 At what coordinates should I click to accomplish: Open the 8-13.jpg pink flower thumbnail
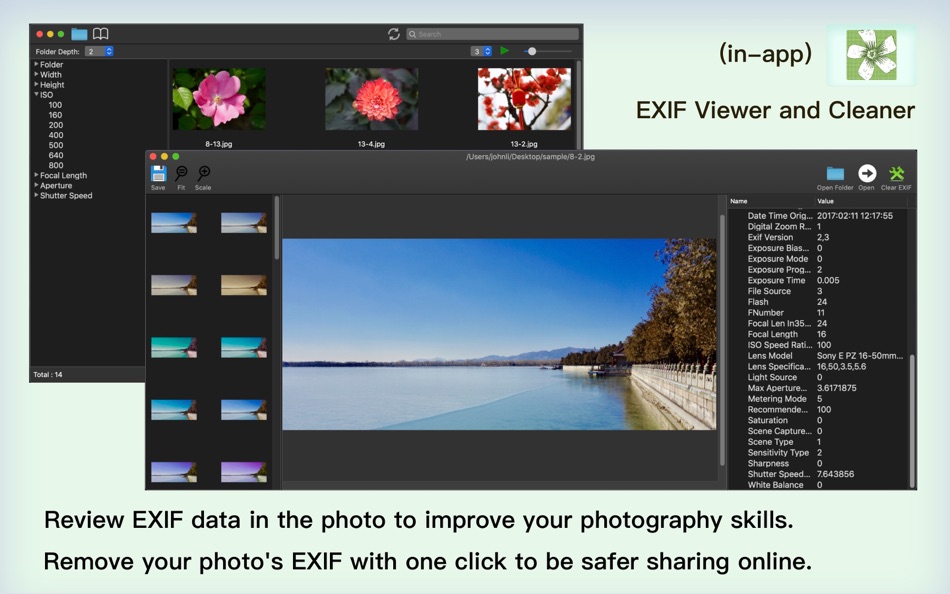point(219,99)
